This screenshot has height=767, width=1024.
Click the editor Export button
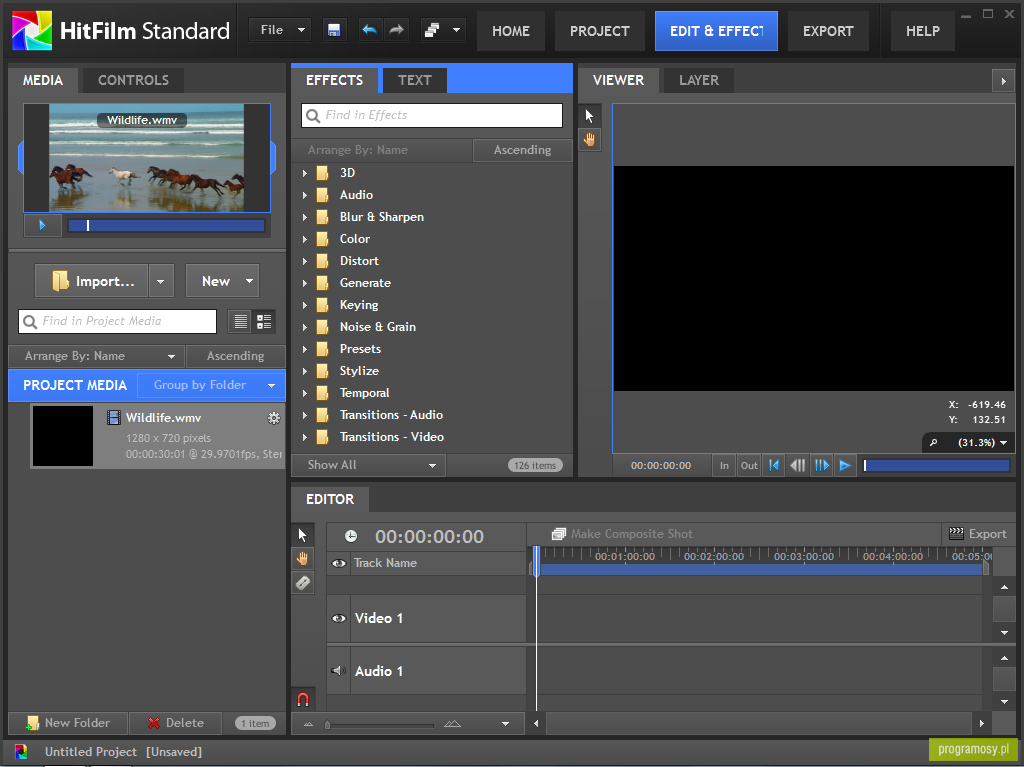[978, 534]
